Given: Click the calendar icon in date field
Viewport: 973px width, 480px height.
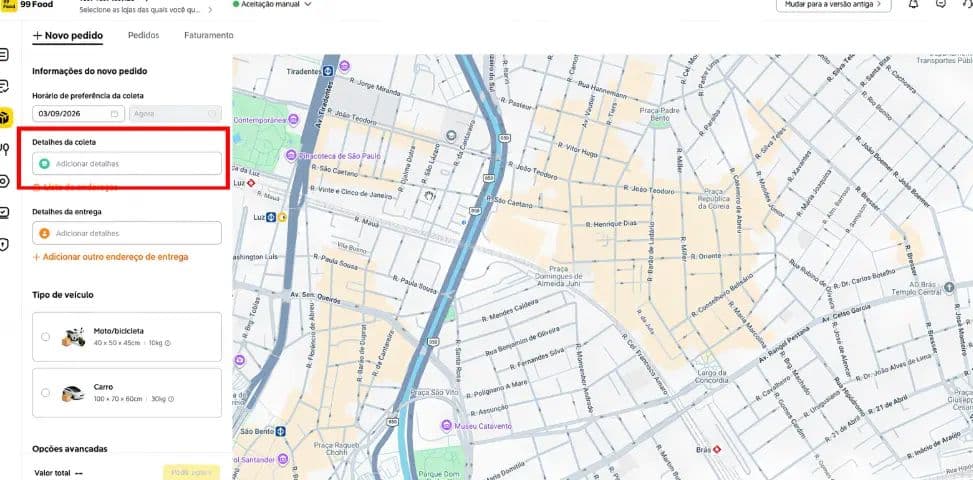Looking at the screenshot, I should click(x=114, y=113).
